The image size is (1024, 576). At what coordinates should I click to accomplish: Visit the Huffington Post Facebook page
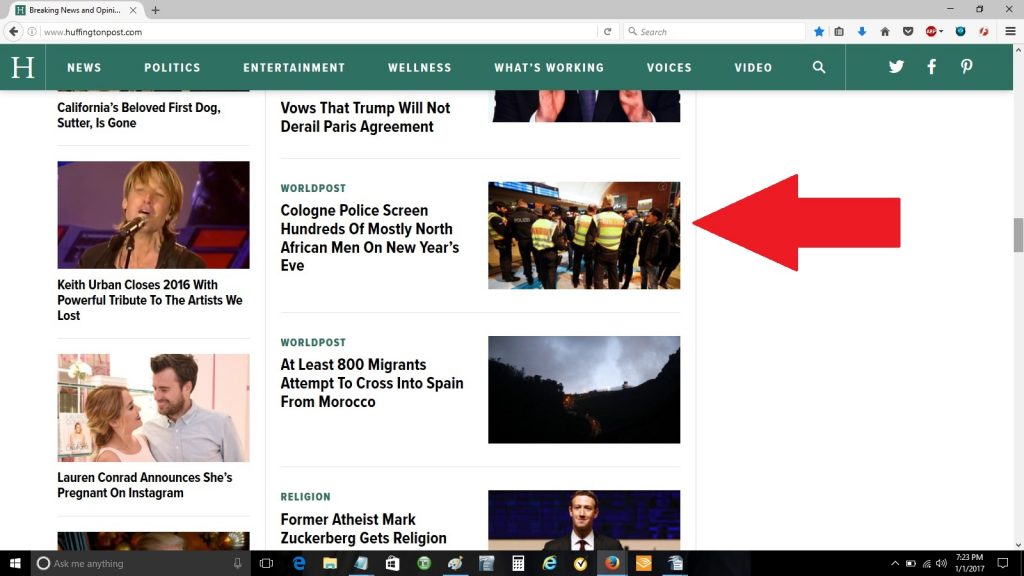pyautogui.click(x=931, y=67)
